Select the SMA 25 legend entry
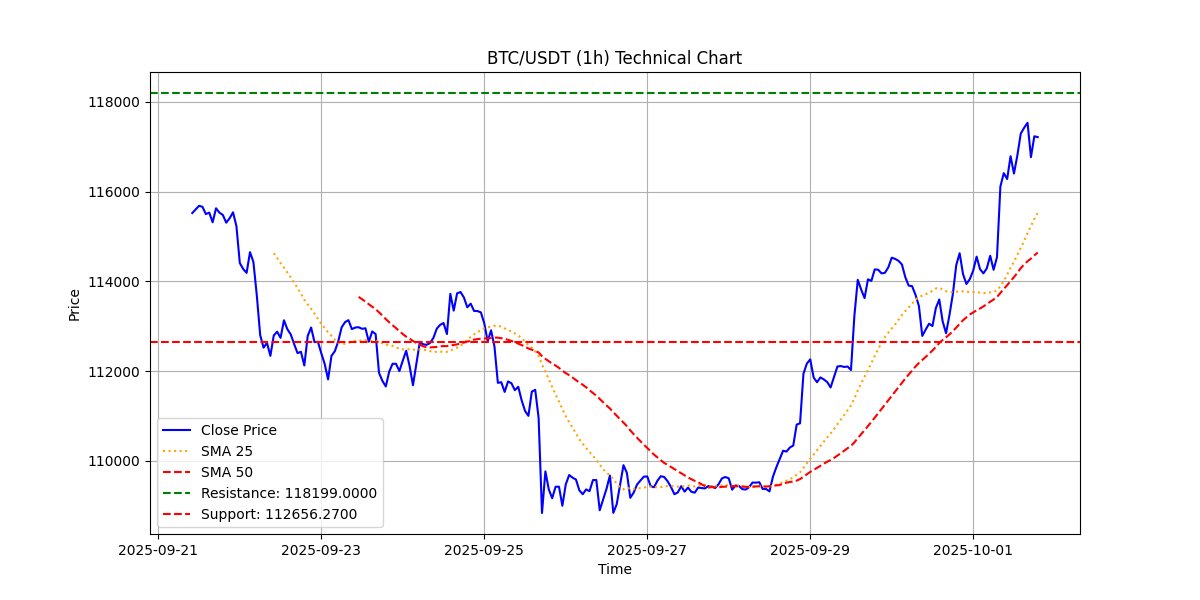The height and width of the screenshot is (600, 1200). (208, 451)
